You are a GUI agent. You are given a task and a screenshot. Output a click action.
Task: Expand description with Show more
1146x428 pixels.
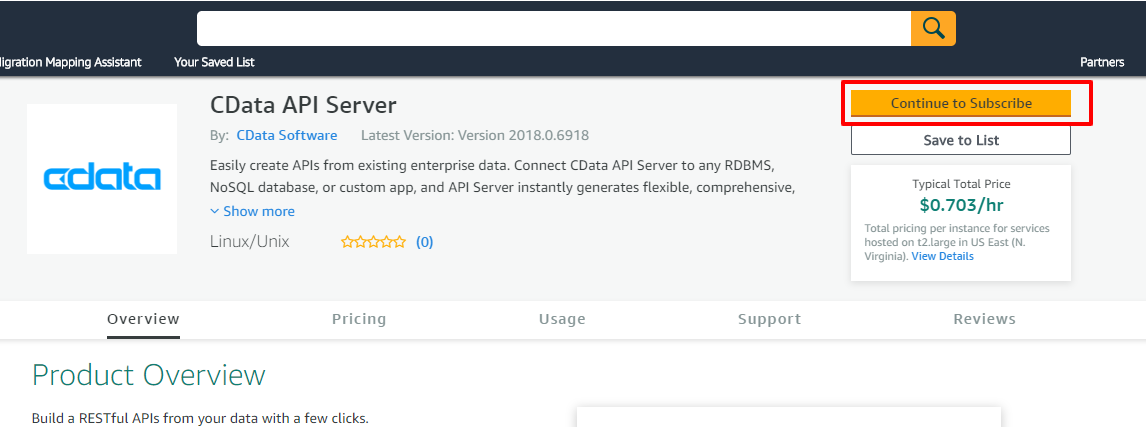pyautogui.click(x=252, y=211)
